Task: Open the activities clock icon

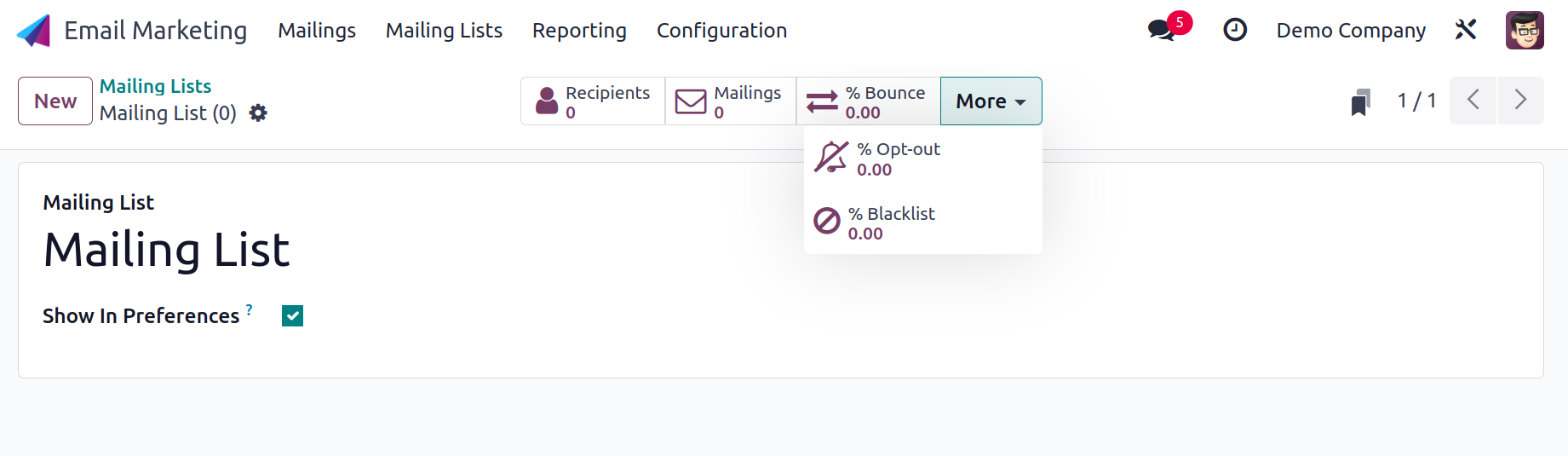Action: point(1235,31)
